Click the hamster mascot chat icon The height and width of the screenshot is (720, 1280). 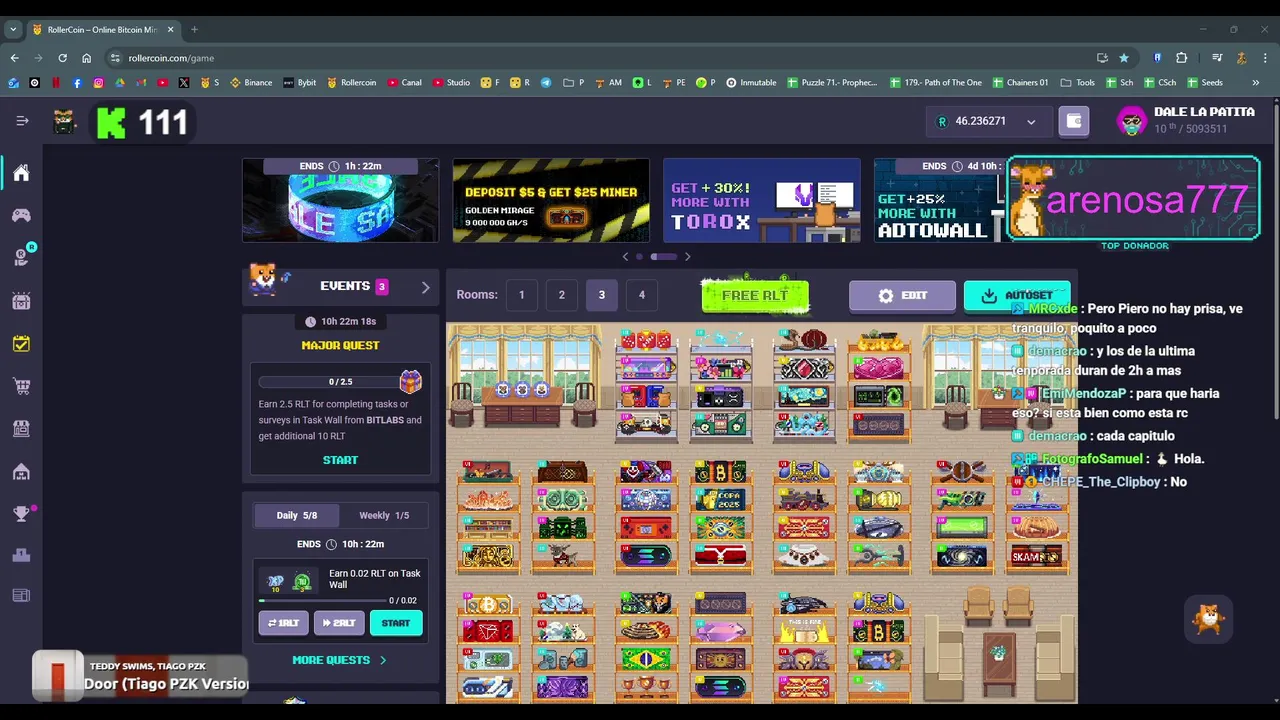pos(1209,620)
